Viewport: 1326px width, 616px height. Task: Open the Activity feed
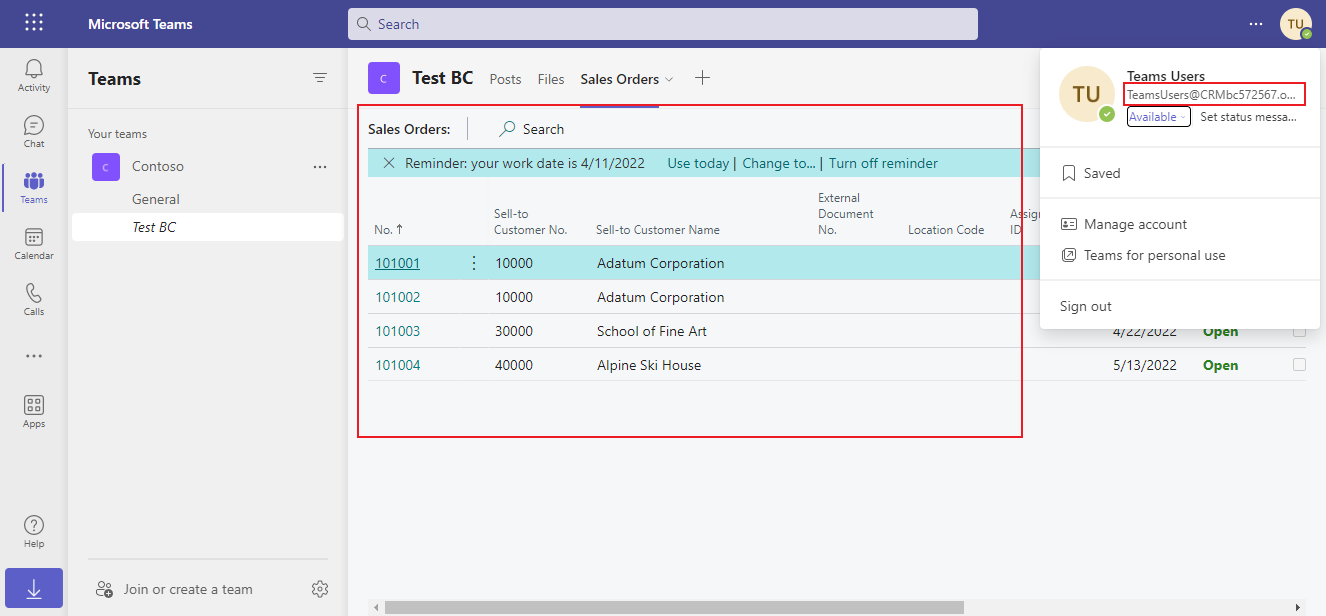pyautogui.click(x=33, y=70)
